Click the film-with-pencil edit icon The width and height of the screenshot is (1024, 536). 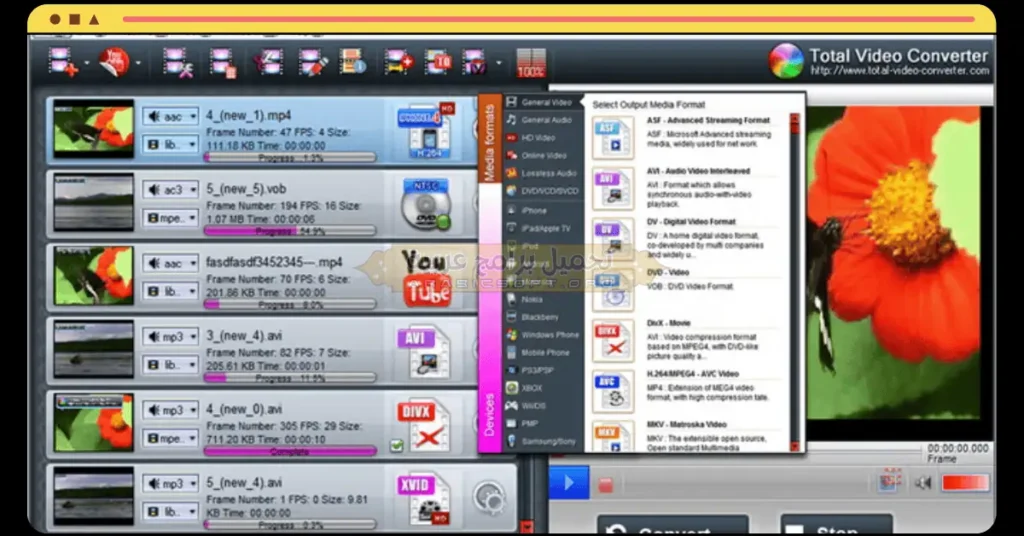click(312, 63)
